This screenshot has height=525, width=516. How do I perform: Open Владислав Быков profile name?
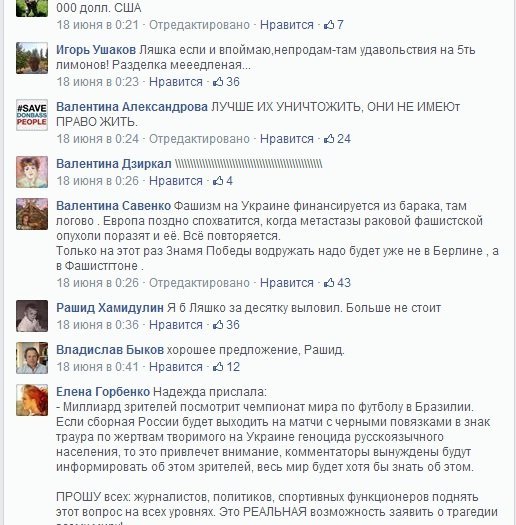point(110,350)
